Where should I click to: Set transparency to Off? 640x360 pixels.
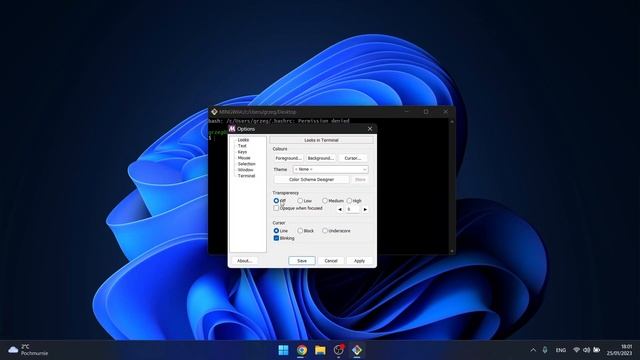coord(276,201)
